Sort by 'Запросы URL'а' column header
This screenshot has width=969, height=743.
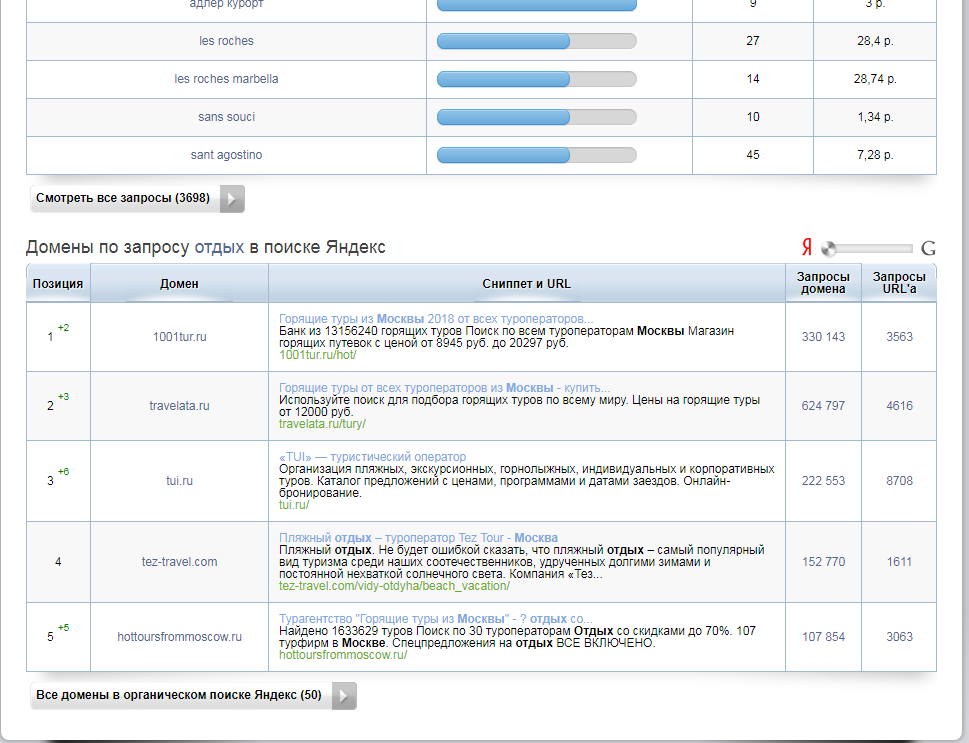click(899, 283)
